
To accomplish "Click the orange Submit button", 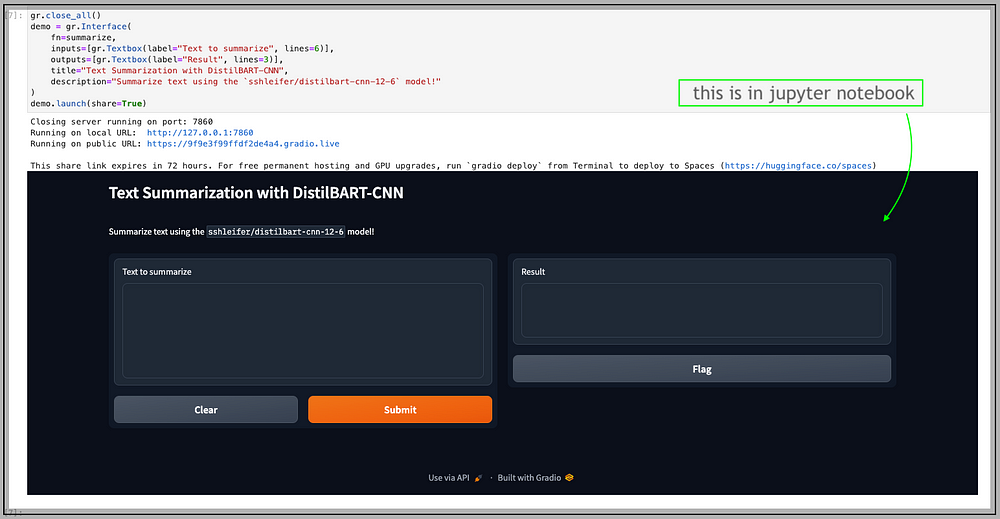I will pos(400,409).
